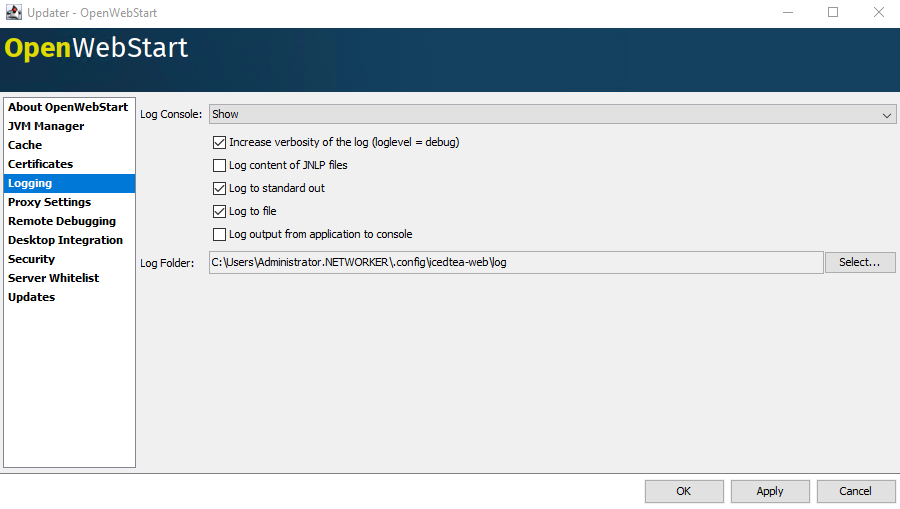Go to Server Whitelist
Viewport: 900px width, 509px height.
pyautogui.click(x=53, y=278)
